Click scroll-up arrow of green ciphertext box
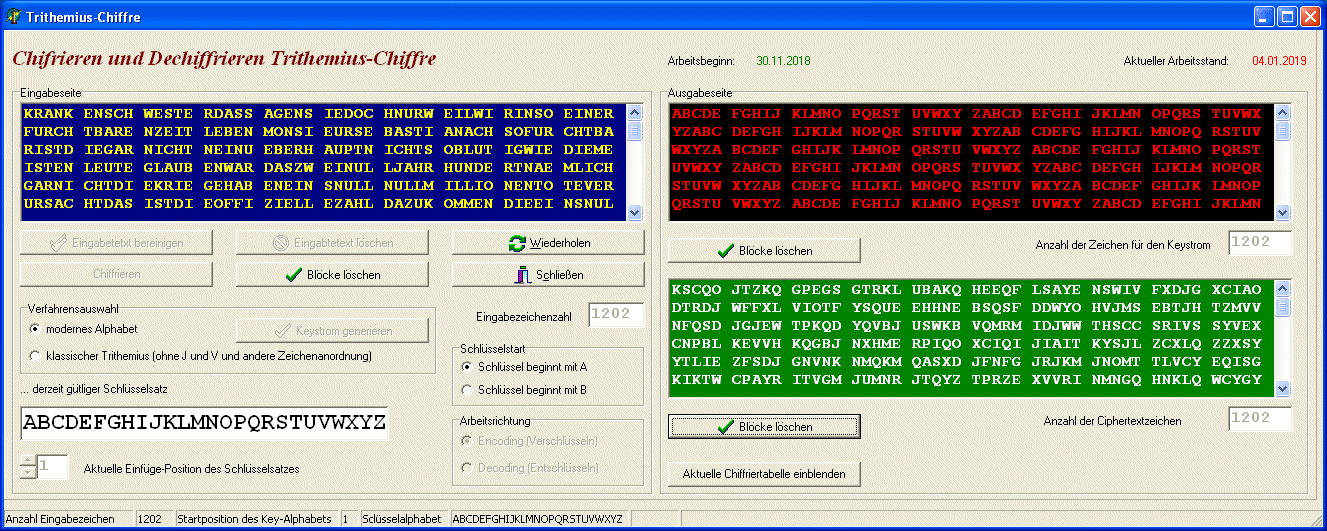This screenshot has width=1327, height=531. (1283, 289)
